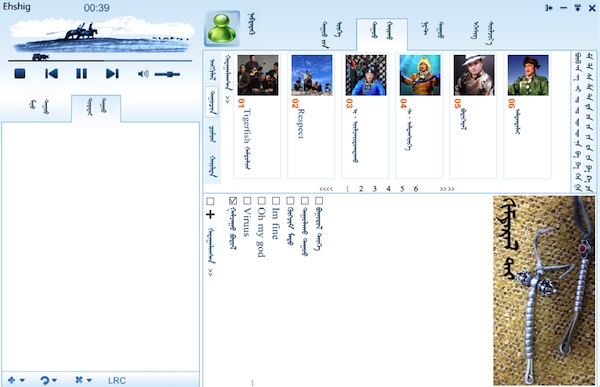Open artist 06 thumbnail with green robe
Image resolution: width=600 pixels, height=387 pixels.
[x=528, y=75]
